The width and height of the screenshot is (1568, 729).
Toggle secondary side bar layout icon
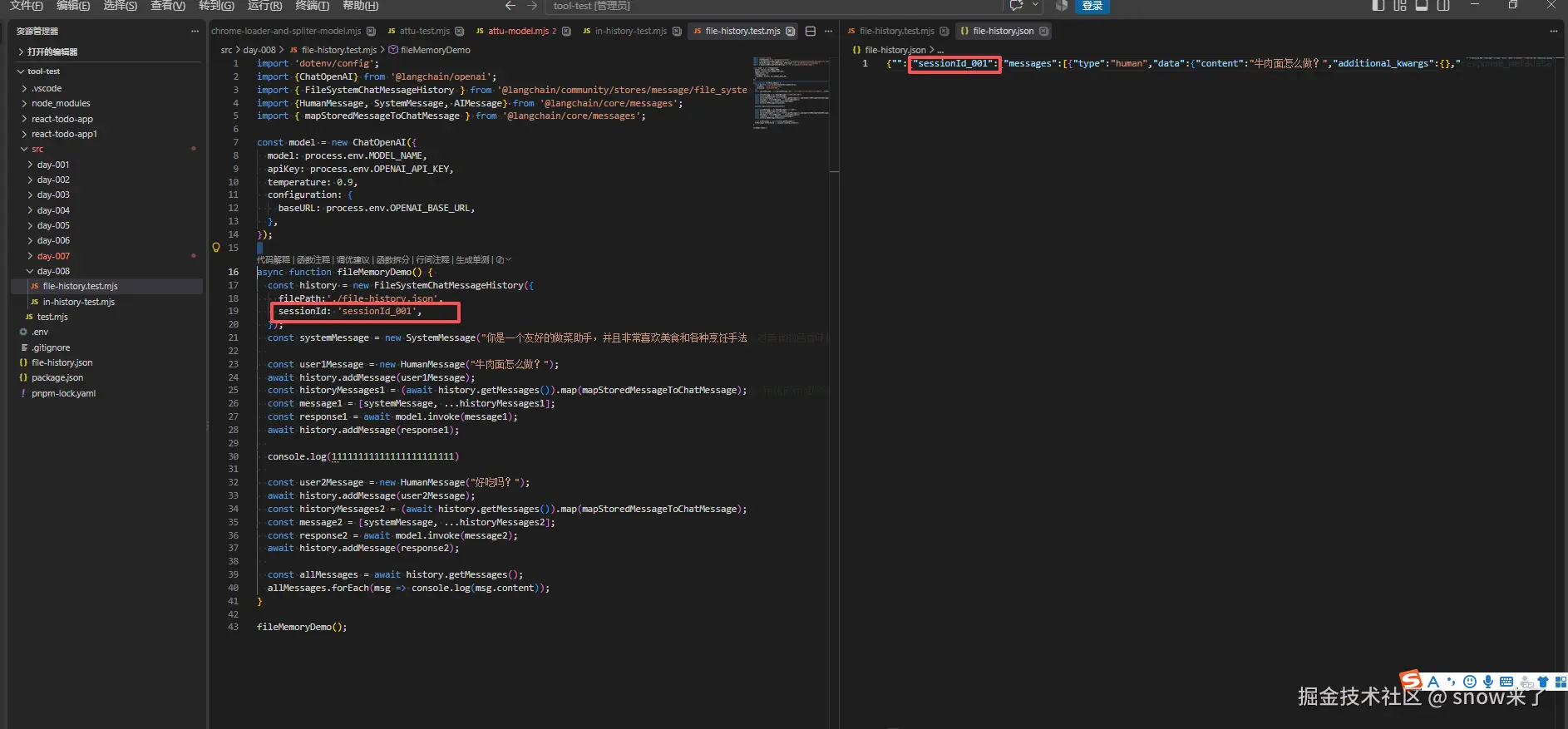point(1443,6)
